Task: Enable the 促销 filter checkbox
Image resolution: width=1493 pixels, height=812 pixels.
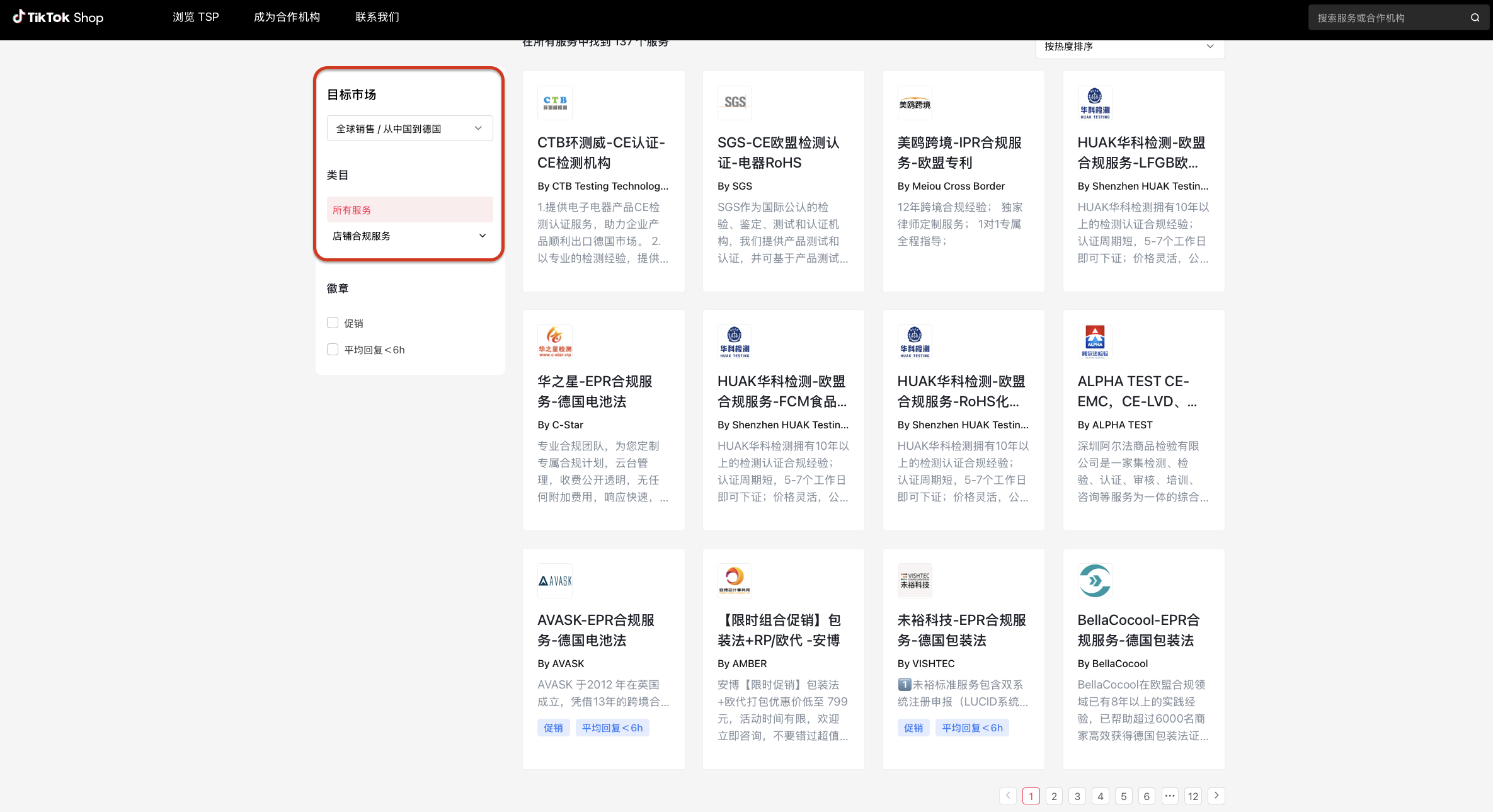Action: 332,322
